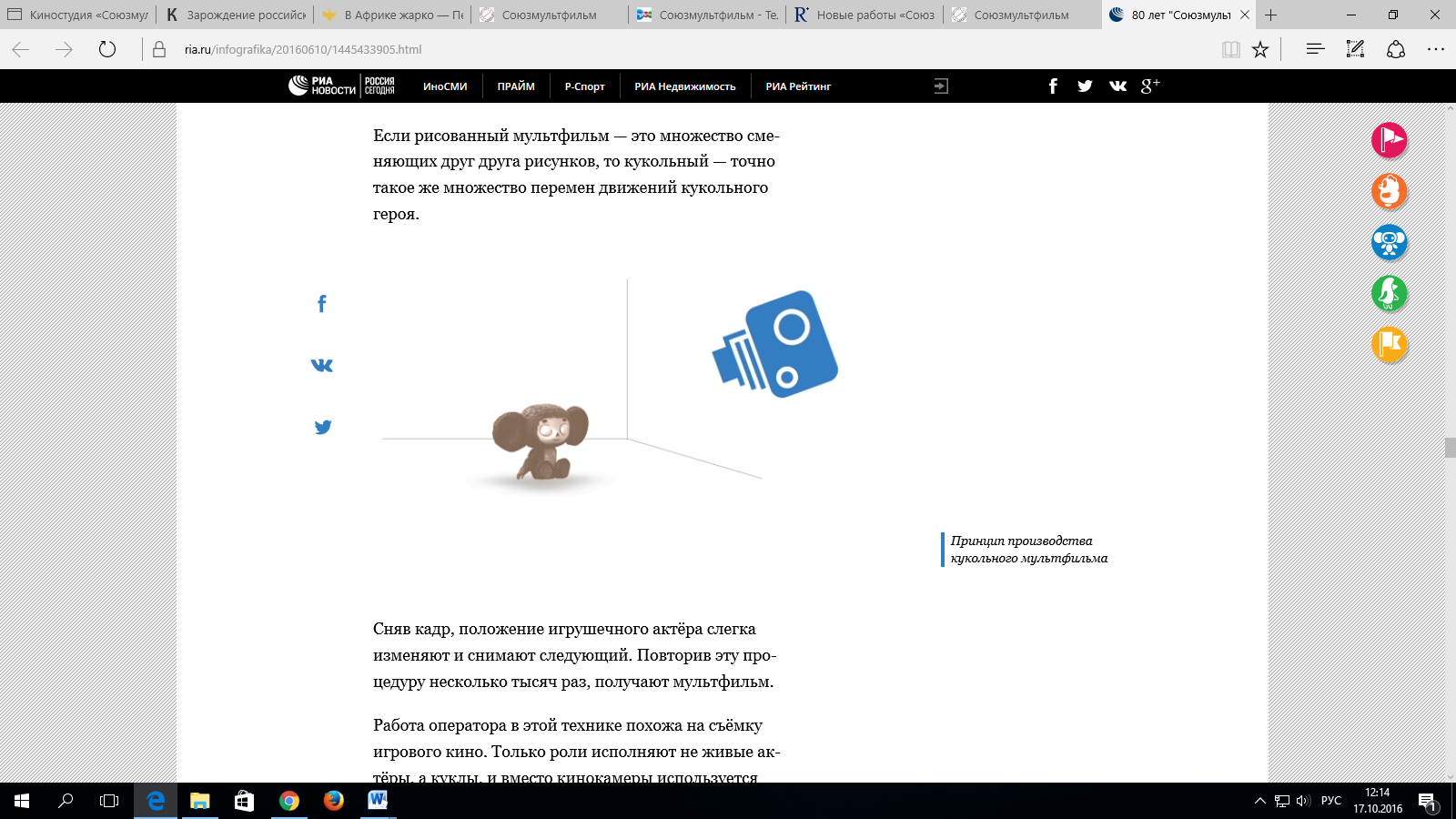Click the RIA Novosti logo
The image size is (1456, 819).
pos(322,86)
